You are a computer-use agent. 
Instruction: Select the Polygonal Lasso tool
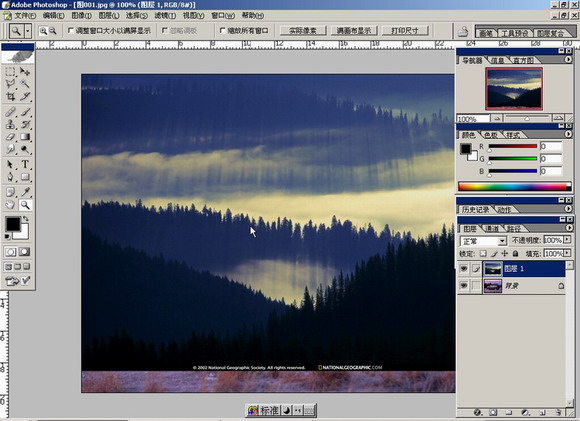(x=10, y=84)
